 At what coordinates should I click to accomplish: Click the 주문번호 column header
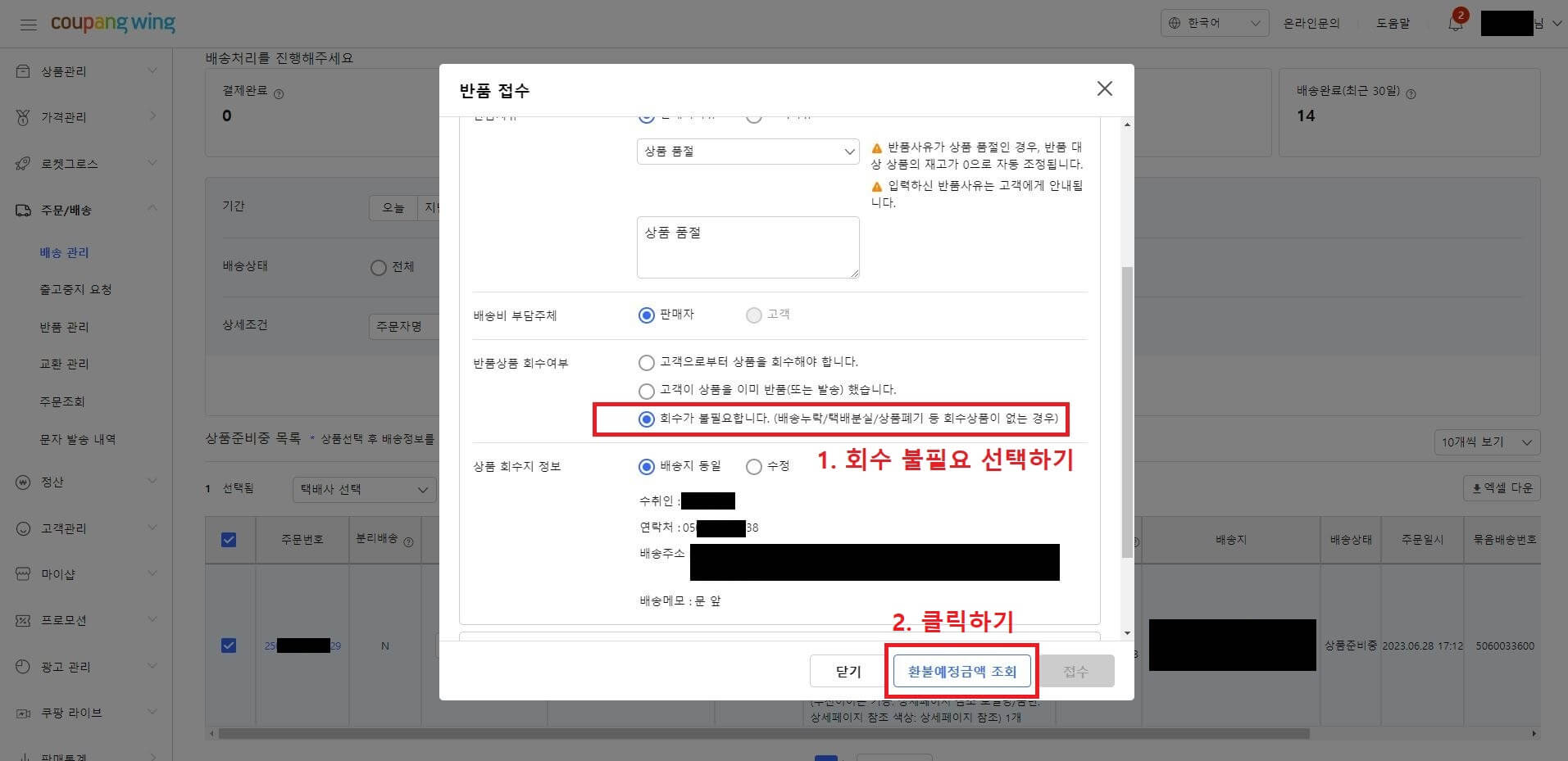[x=302, y=540]
